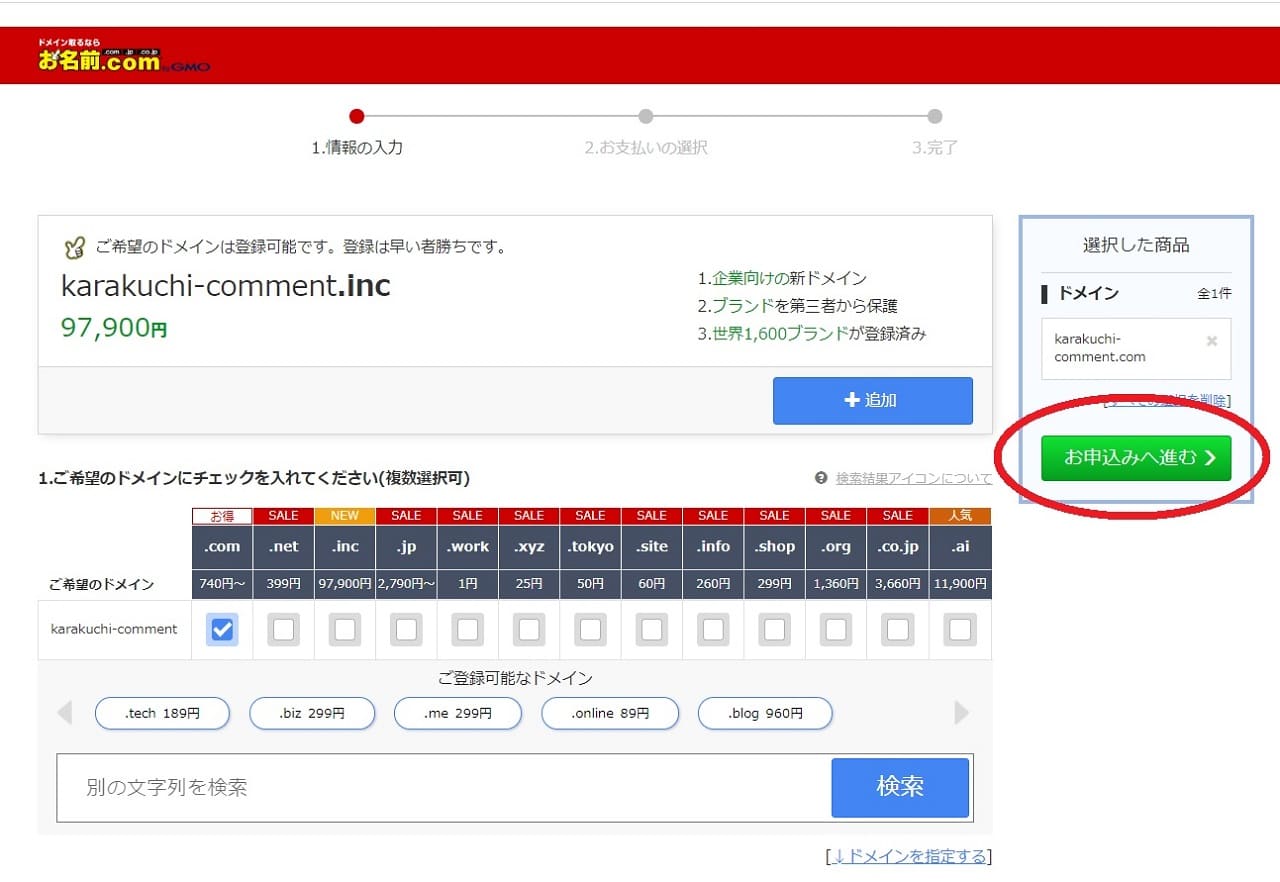Open the ドメインを指定する link
Image resolution: width=1280 pixels, height=882 pixels.
[x=909, y=856]
